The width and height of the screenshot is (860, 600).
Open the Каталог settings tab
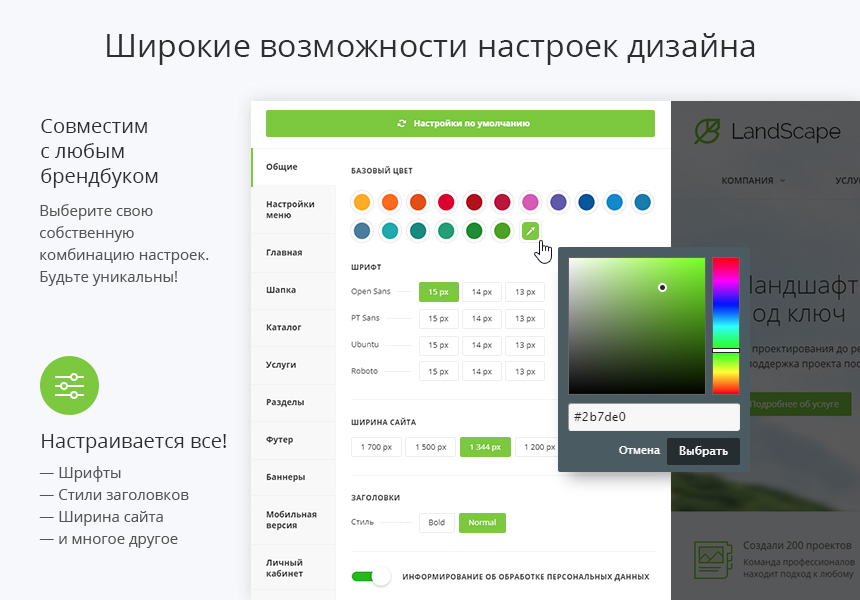click(284, 327)
